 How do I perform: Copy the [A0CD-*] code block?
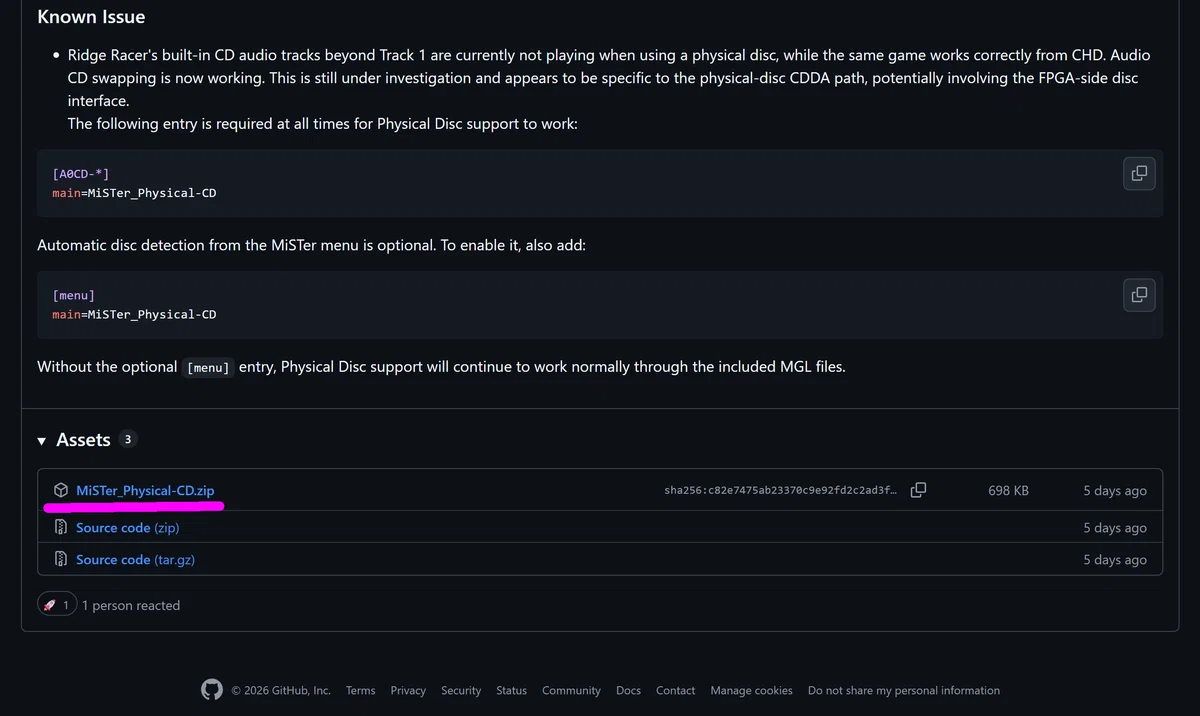(1139, 173)
